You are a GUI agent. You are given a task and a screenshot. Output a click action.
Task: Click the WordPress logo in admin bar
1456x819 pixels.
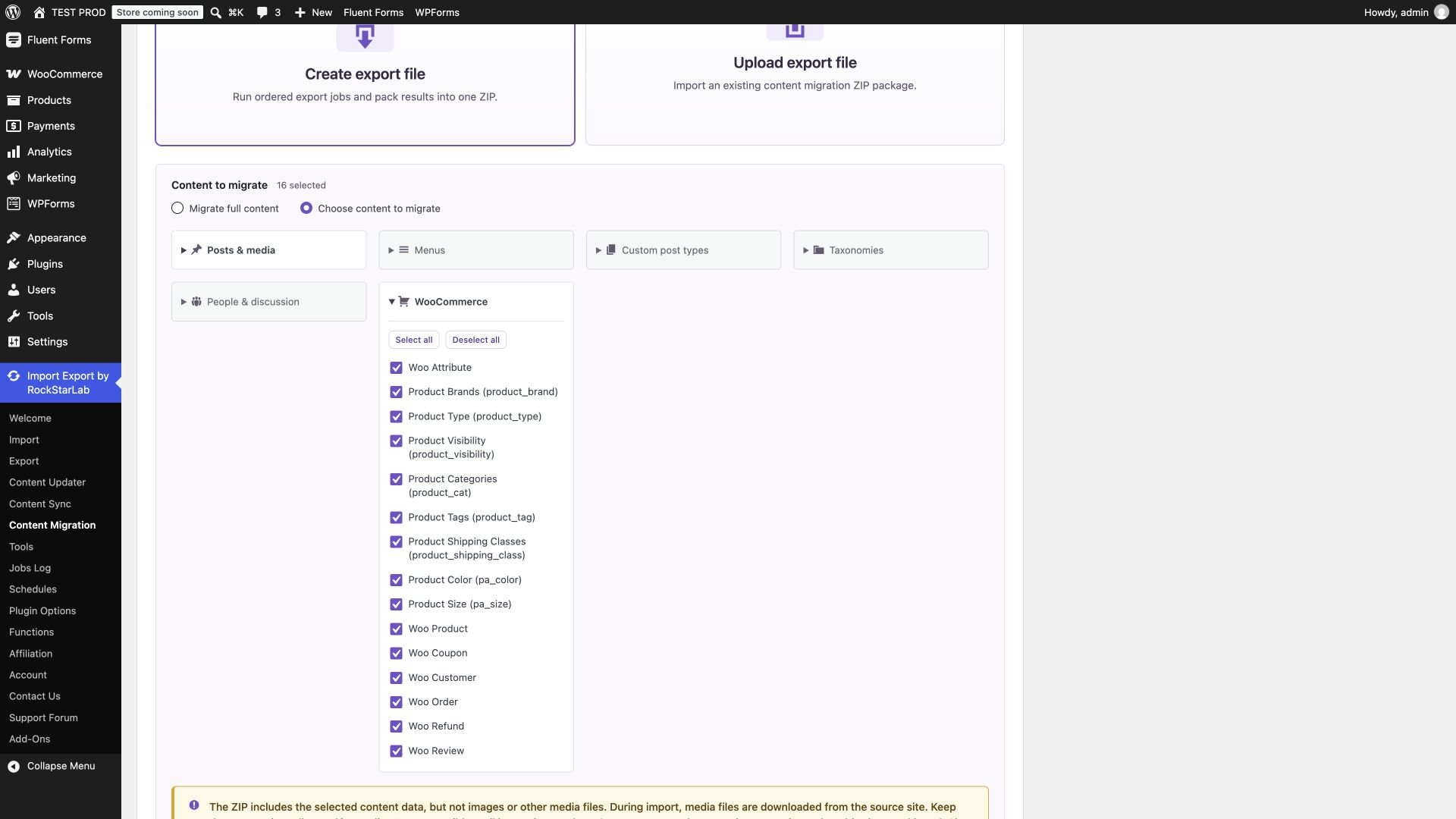pos(13,12)
